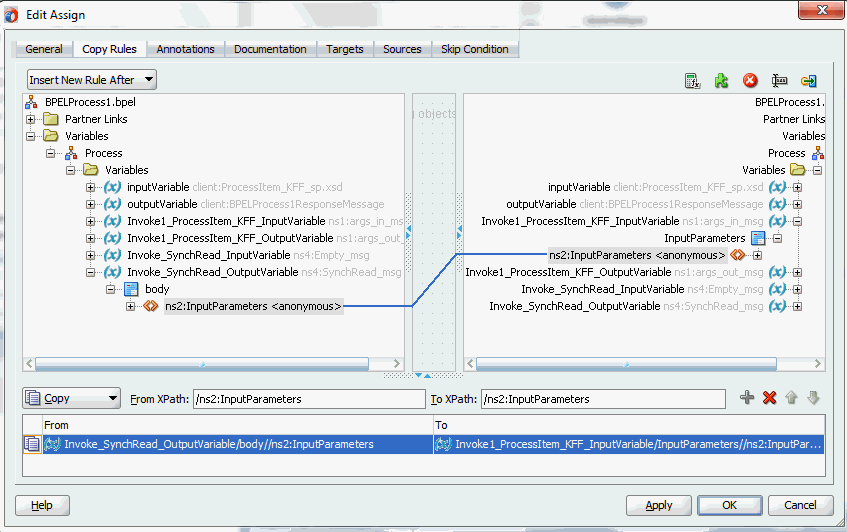Click the right ns2:InputParameters element icon
Image resolution: width=847 pixels, height=532 pixels.
pyautogui.click(x=737, y=255)
